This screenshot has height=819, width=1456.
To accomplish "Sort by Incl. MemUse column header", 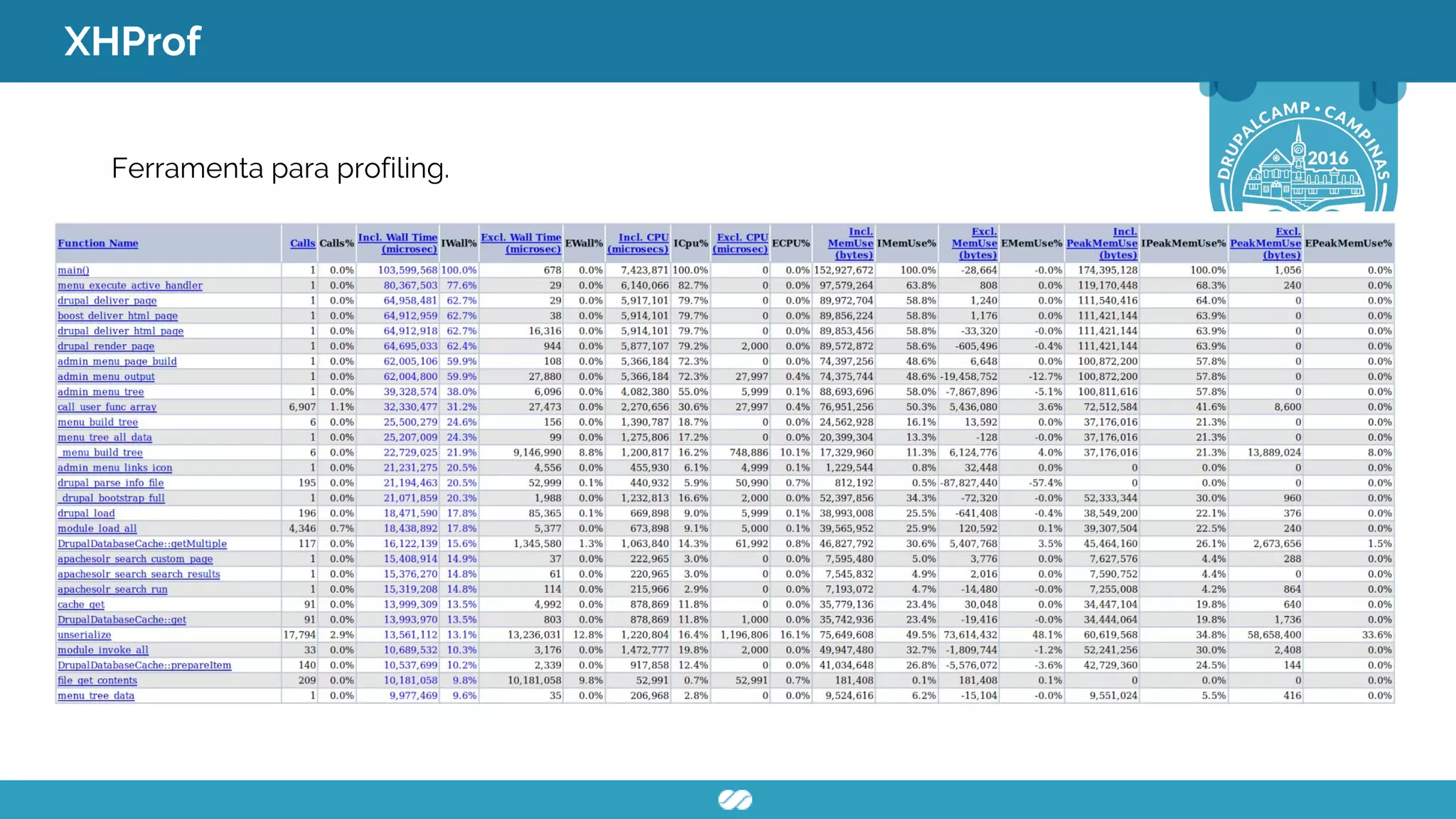I will tap(851, 243).
